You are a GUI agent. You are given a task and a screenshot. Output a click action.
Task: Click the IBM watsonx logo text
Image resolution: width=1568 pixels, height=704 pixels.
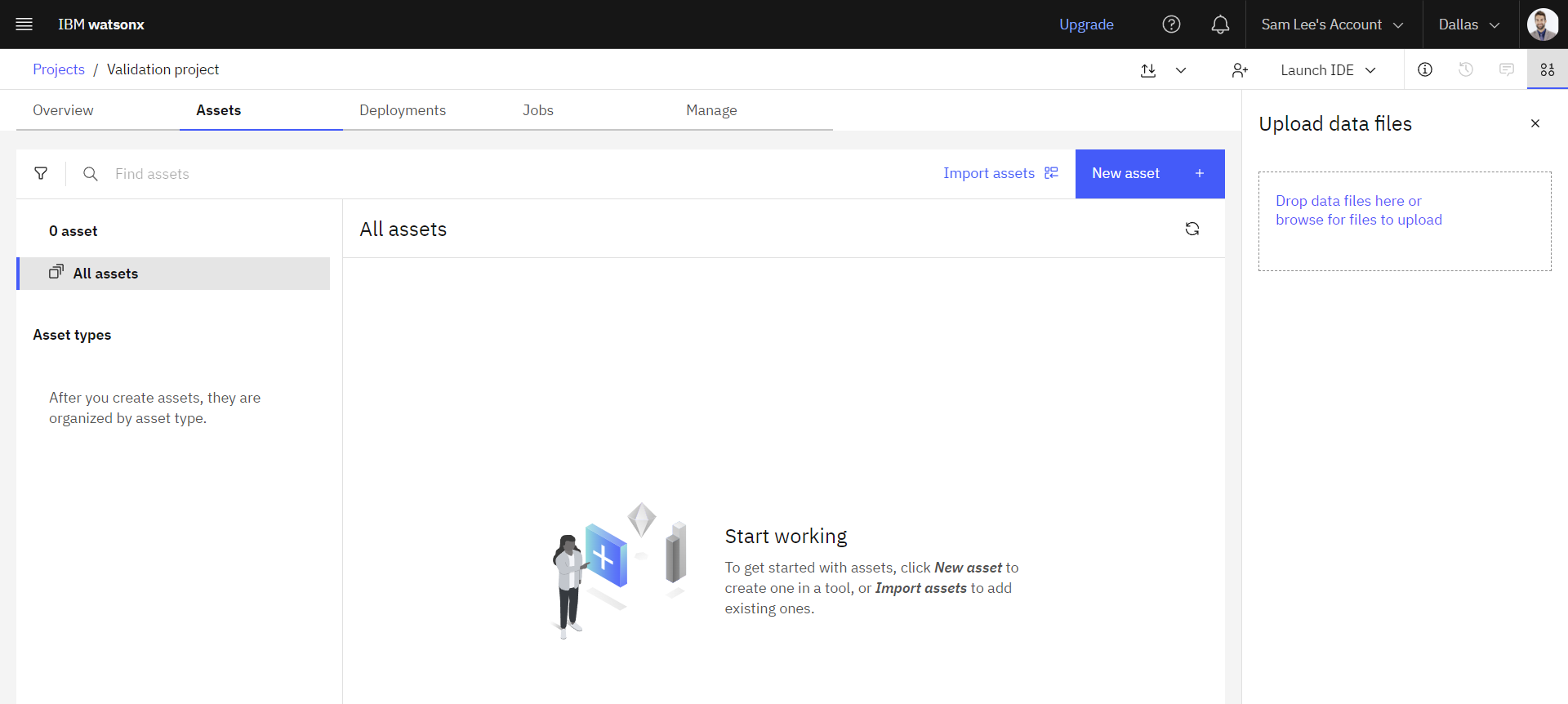click(x=101, y=25)
